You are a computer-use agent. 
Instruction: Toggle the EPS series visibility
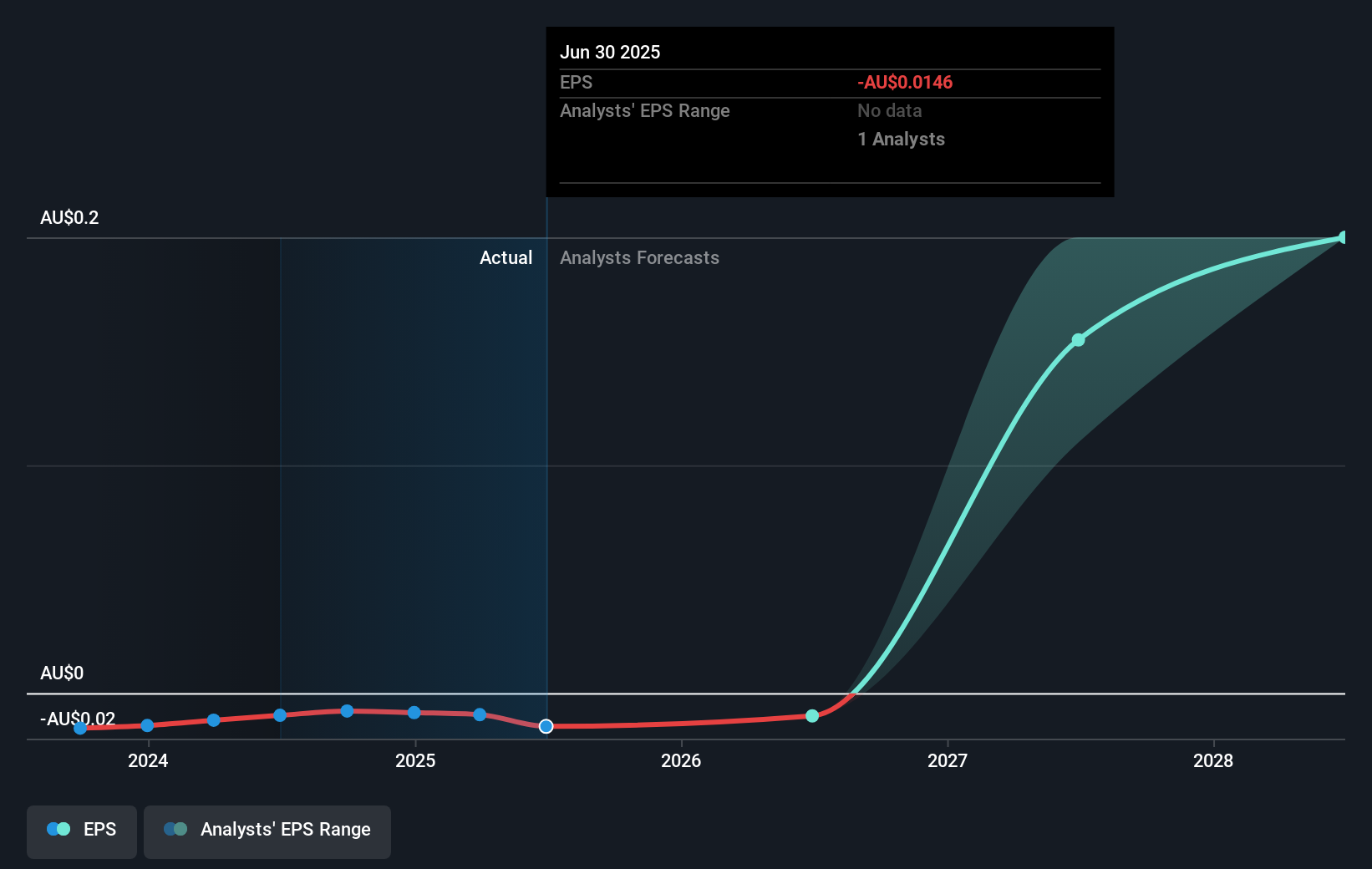81,831
